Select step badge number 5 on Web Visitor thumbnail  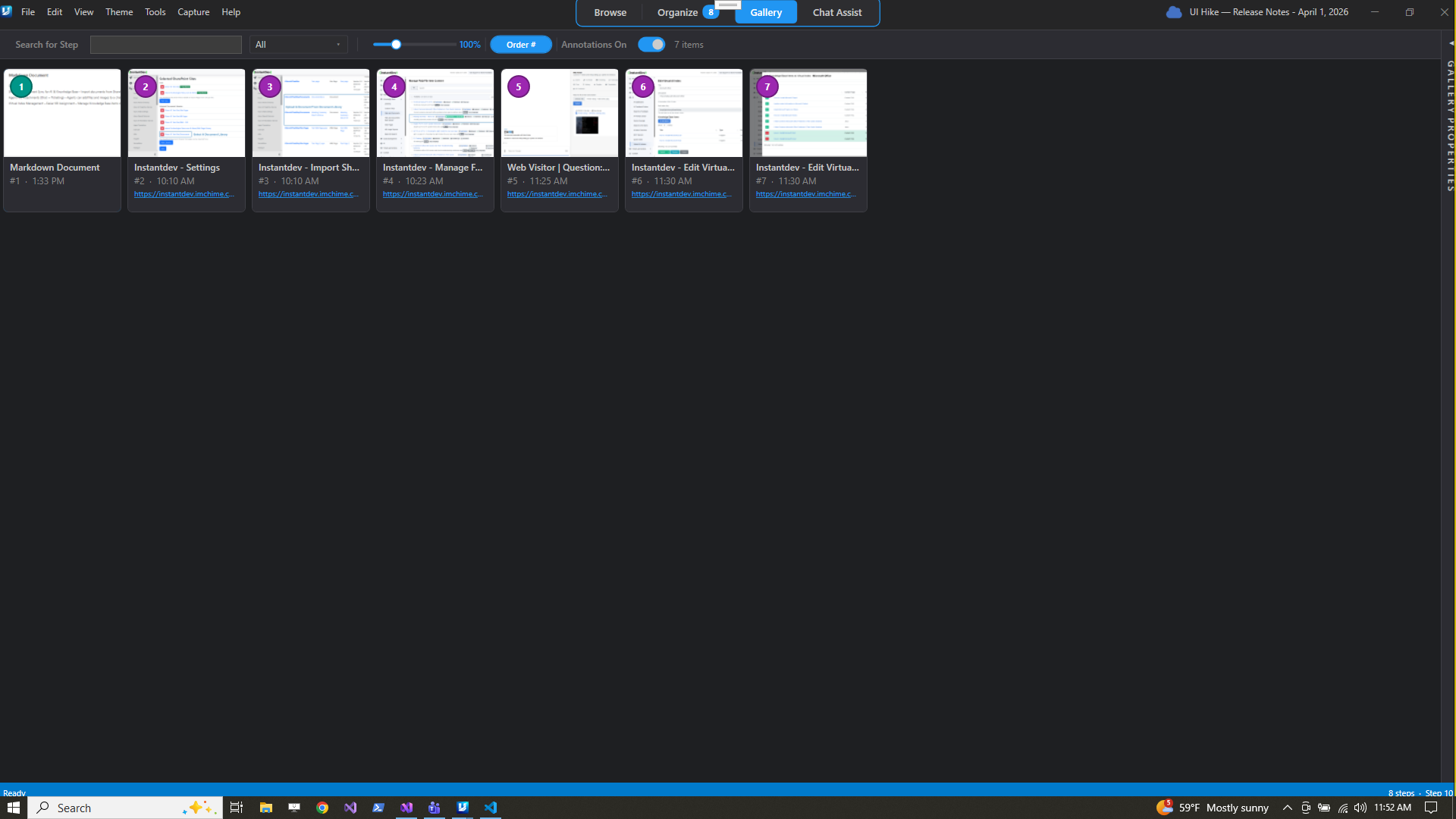(x=519, y=86)
